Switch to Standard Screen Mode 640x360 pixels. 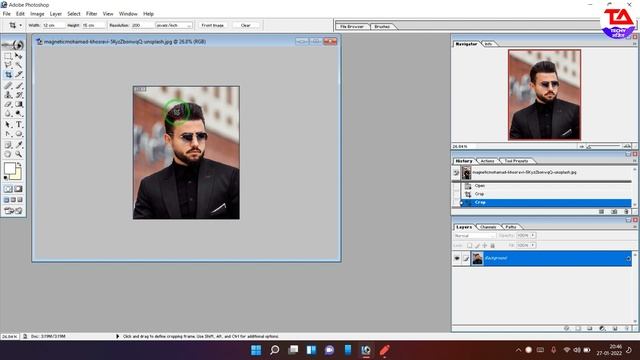point(7,200)
